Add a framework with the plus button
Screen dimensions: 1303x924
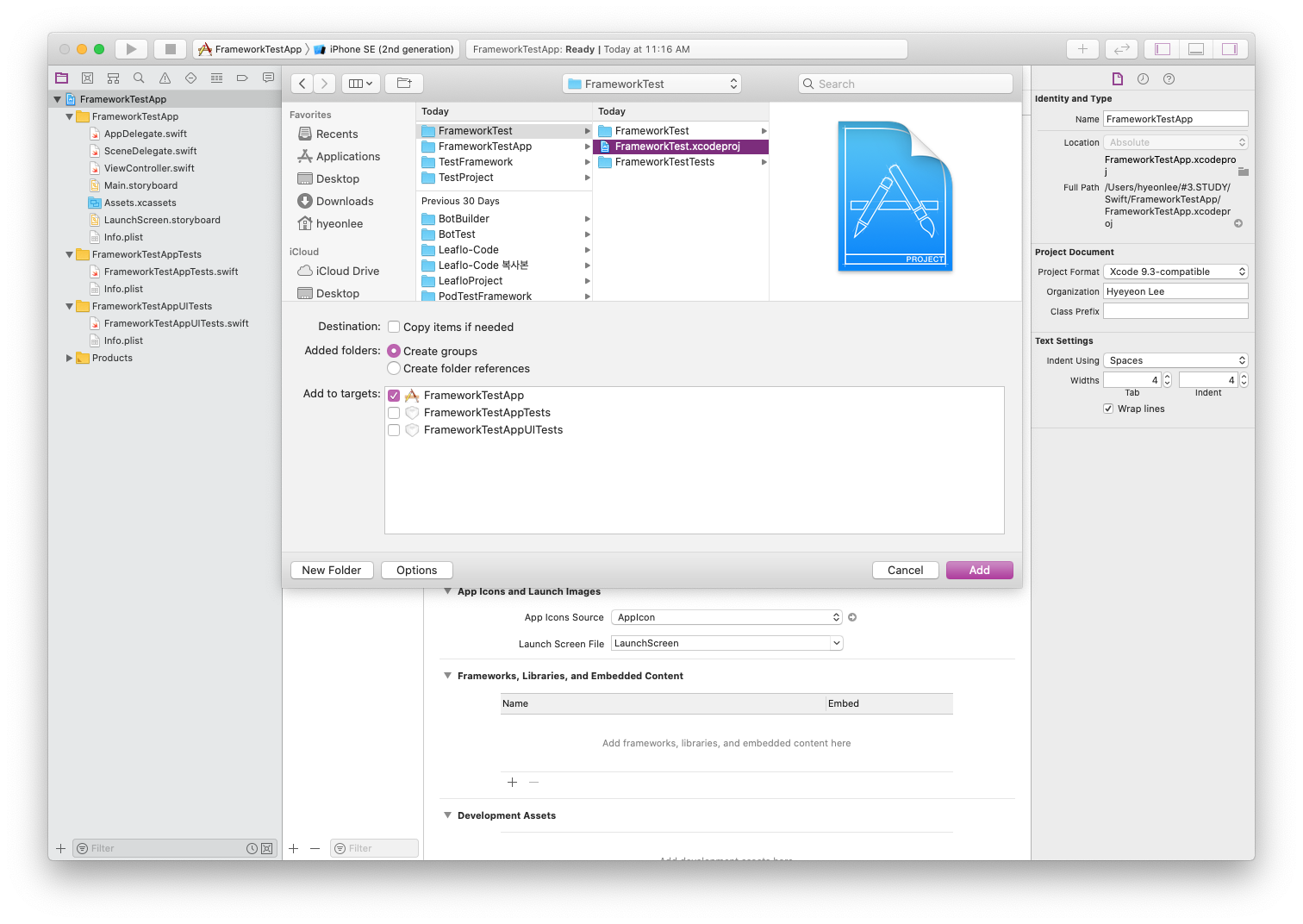click(x=512, y=782)
